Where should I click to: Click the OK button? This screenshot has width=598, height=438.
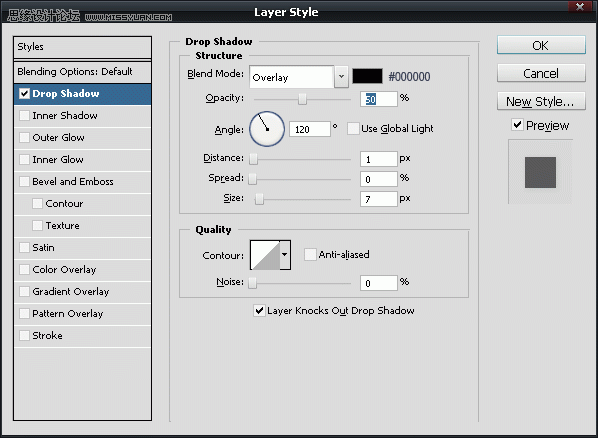[x=541, y=45]
